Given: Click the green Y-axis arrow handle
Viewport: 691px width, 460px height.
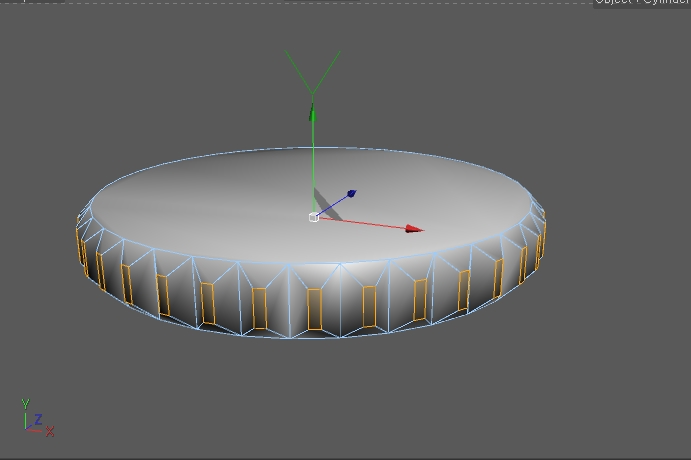Looking at the screenshot, I should coord(312,113).
